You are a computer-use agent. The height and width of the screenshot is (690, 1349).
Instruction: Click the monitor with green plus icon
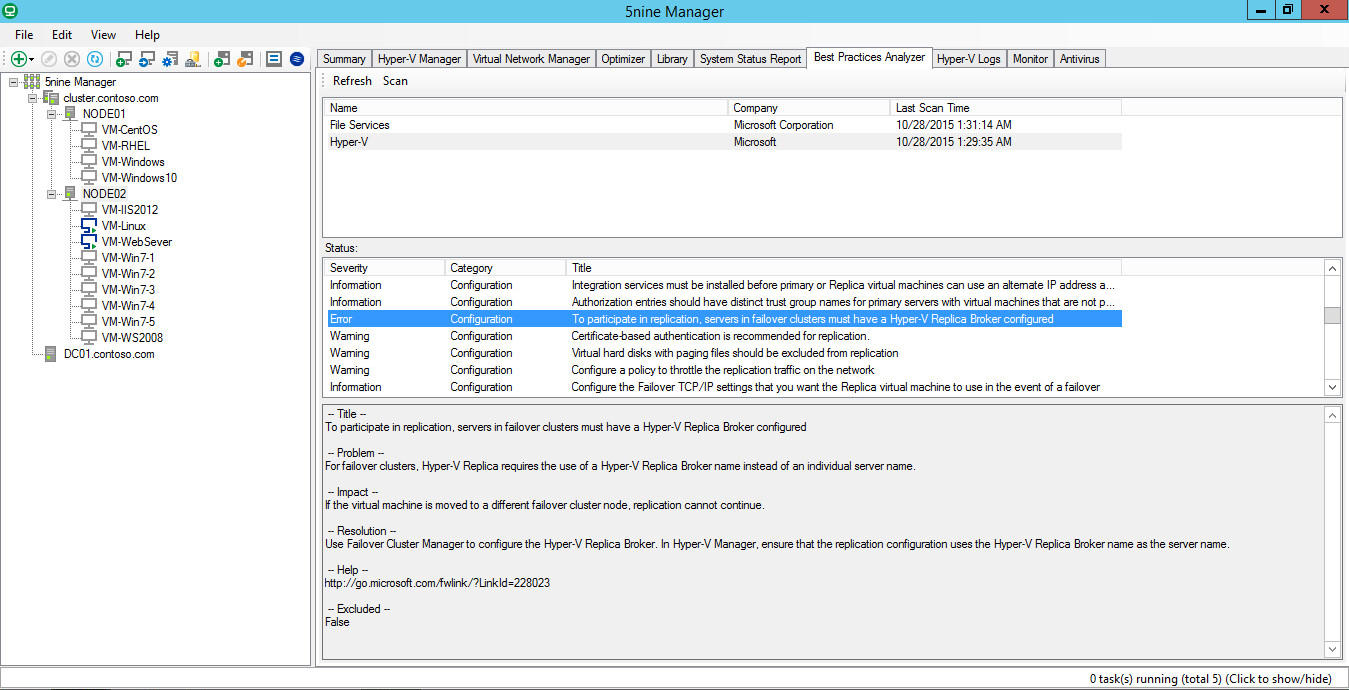[x=124, y=59]
